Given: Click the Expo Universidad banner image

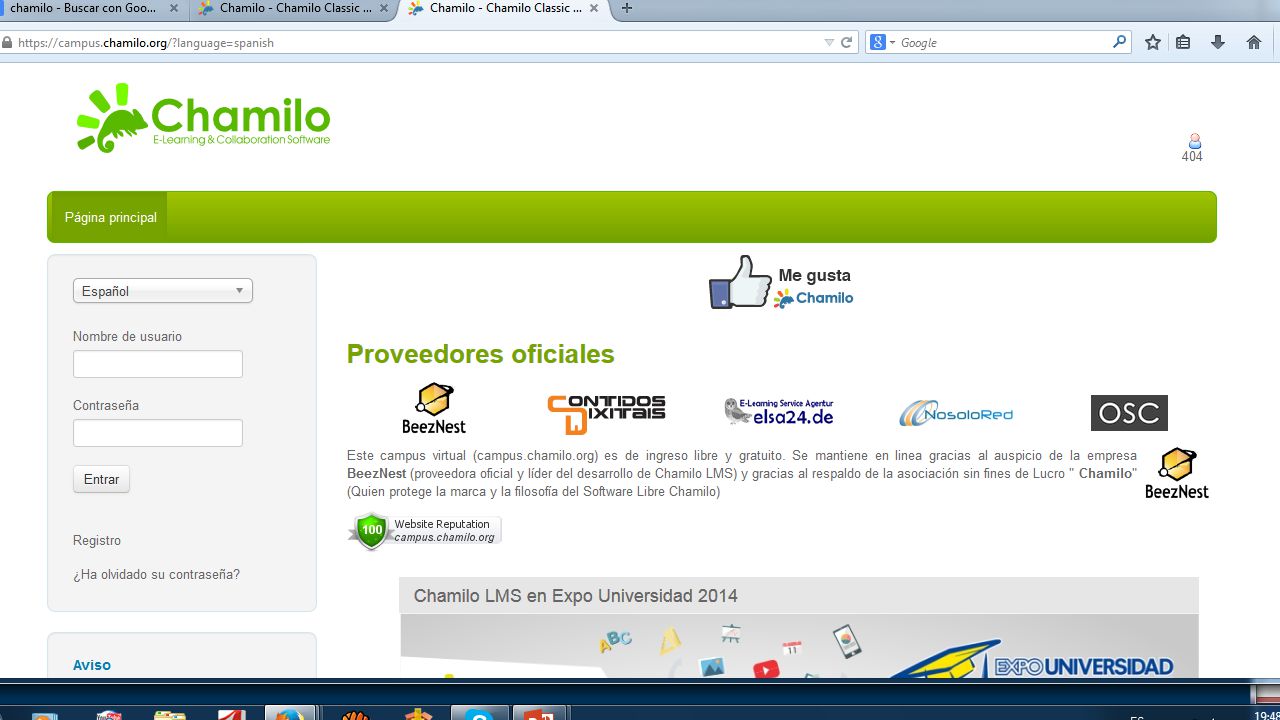Looking at the screenshot, I should click(x=799, y=646).
